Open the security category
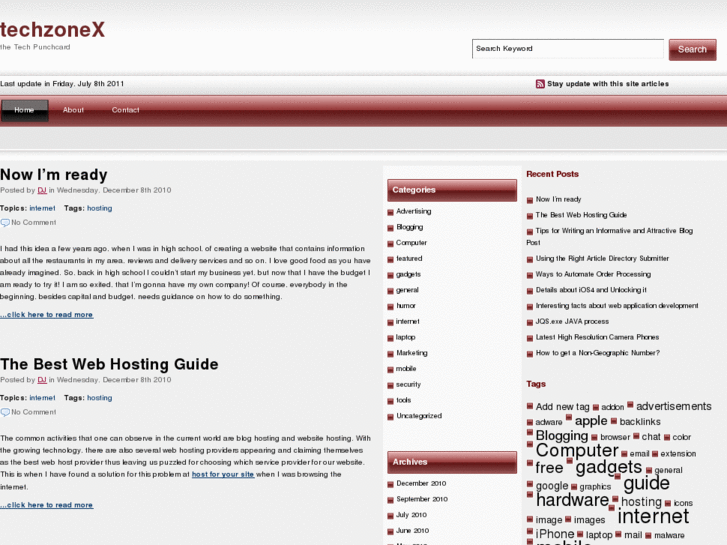The width and height of the screenshot is (727, 545). [x=408, y=385]
